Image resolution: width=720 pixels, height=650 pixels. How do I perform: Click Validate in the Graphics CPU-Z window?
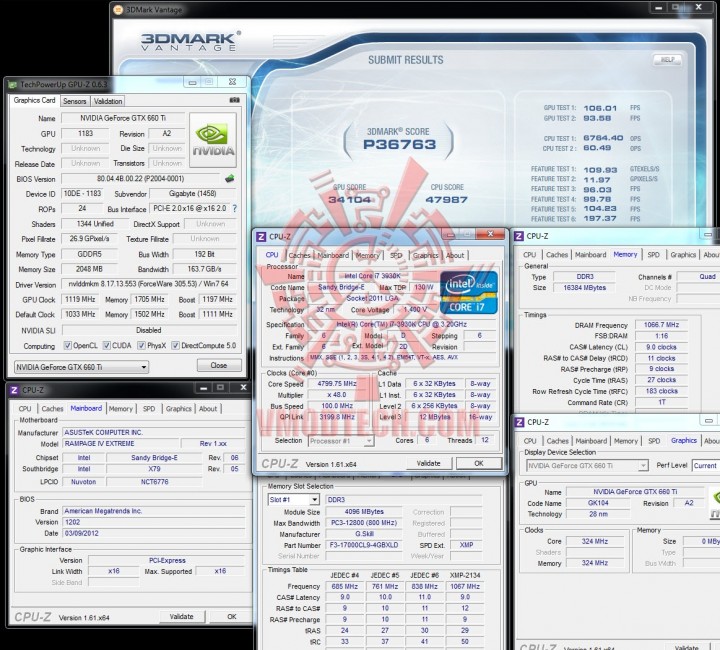click(x=687, y=647)
